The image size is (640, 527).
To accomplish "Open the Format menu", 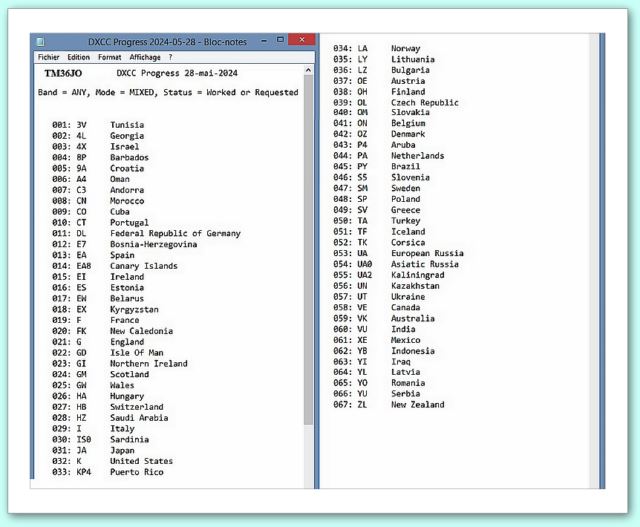I will tap(110, 57).
